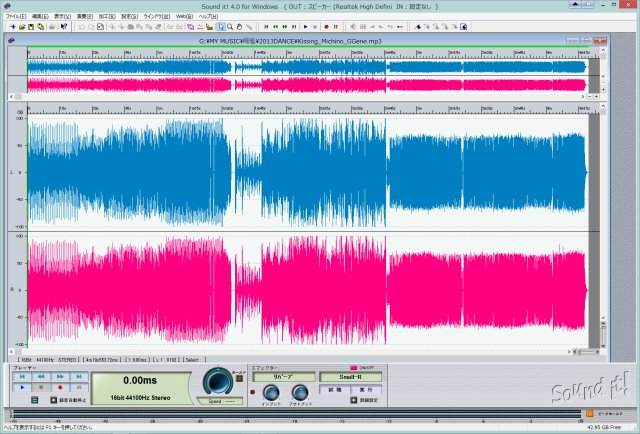
Task: Select the hand scroll tool
Action: [240, 27]
